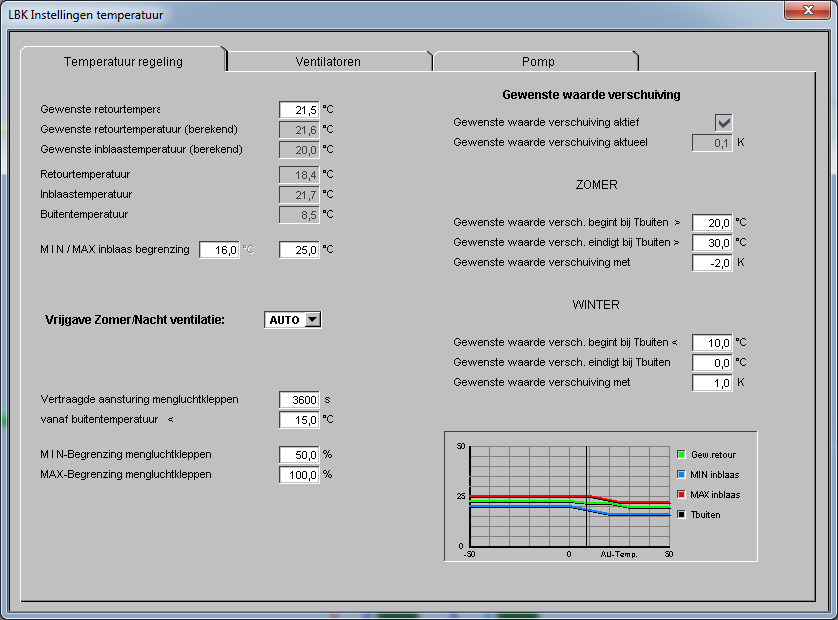Viewport: 838px width, 620px height.
Task: Select the MIN inblaas begrenzing field 16,0
Action: click(219, 250)
